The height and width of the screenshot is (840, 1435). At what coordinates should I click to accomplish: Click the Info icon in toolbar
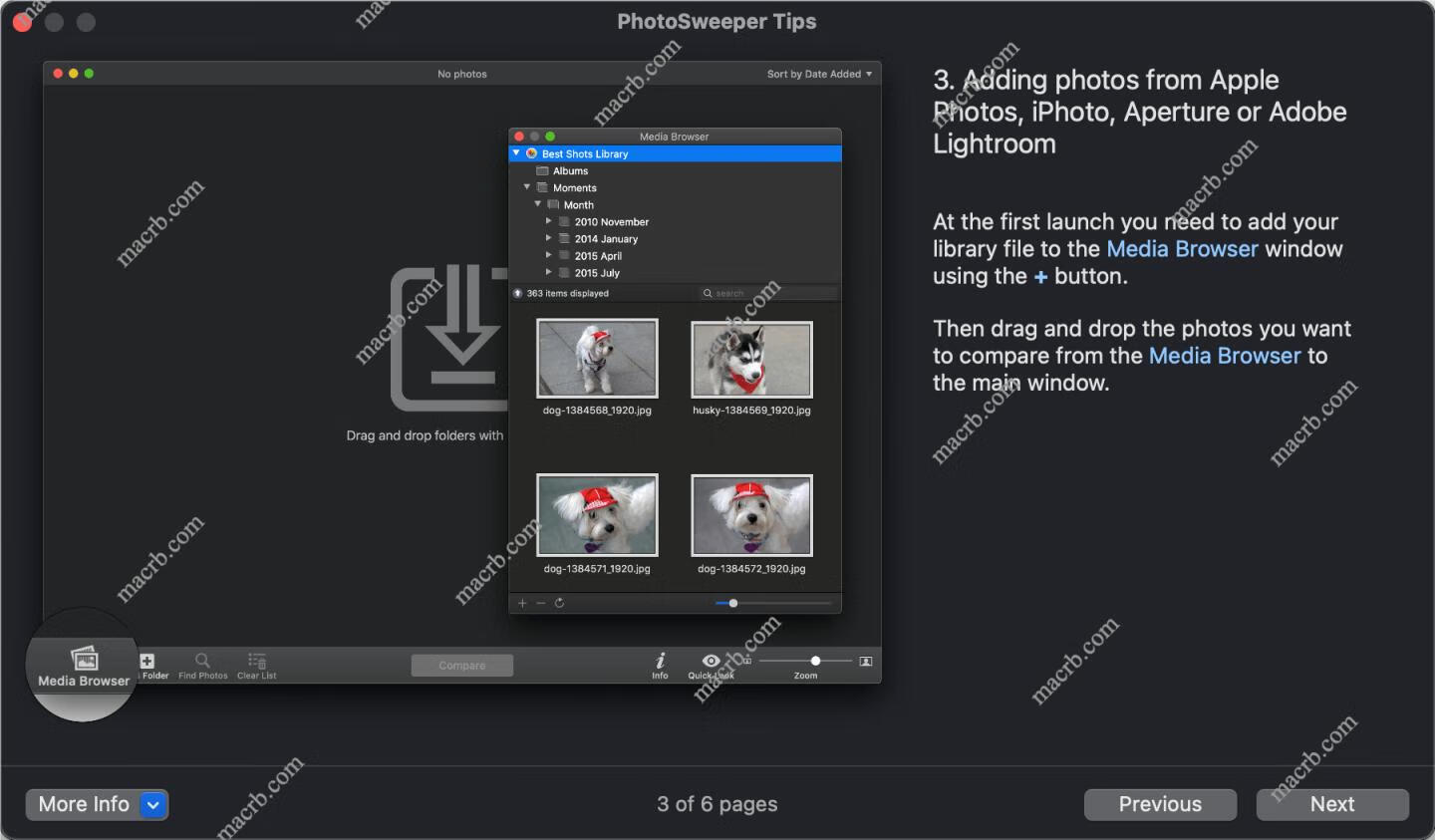pyautogui.click(x=660, y=661)
